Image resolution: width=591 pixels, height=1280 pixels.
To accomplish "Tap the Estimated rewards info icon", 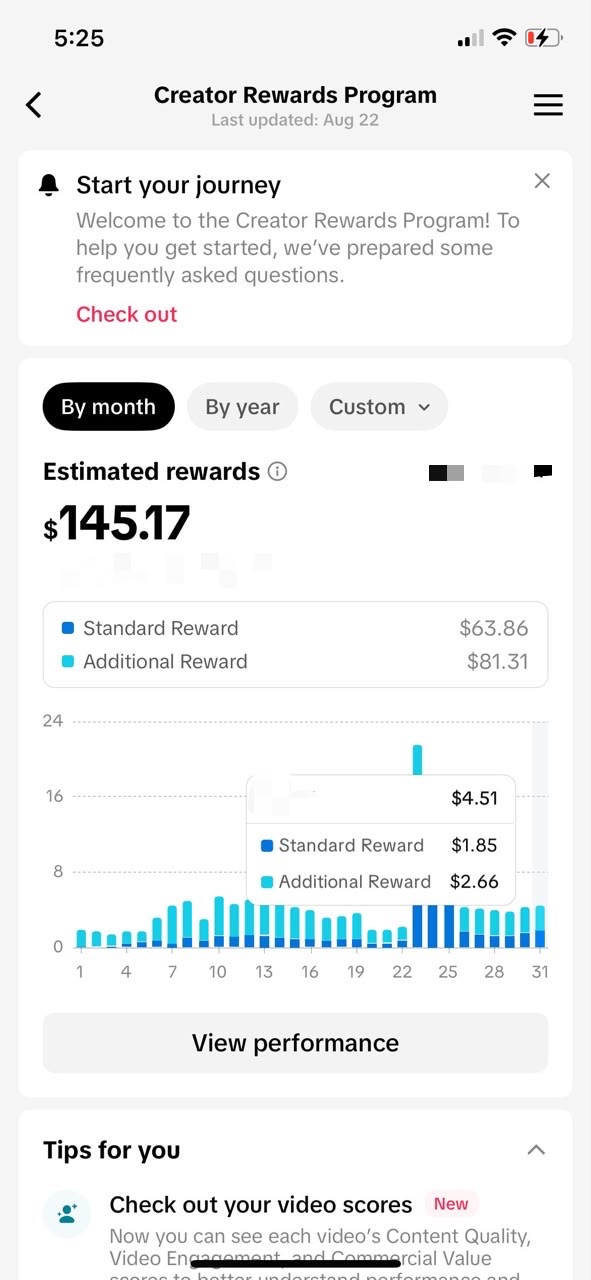I will [278, 472].
